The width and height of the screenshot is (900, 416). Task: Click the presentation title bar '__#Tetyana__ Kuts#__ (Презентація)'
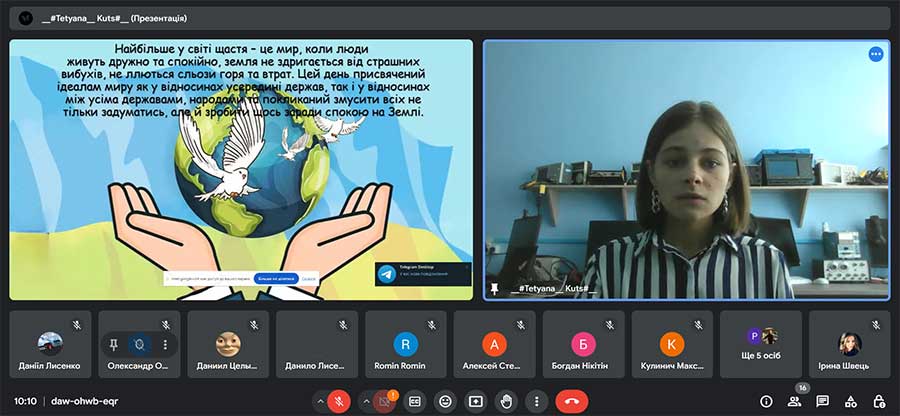450,18
